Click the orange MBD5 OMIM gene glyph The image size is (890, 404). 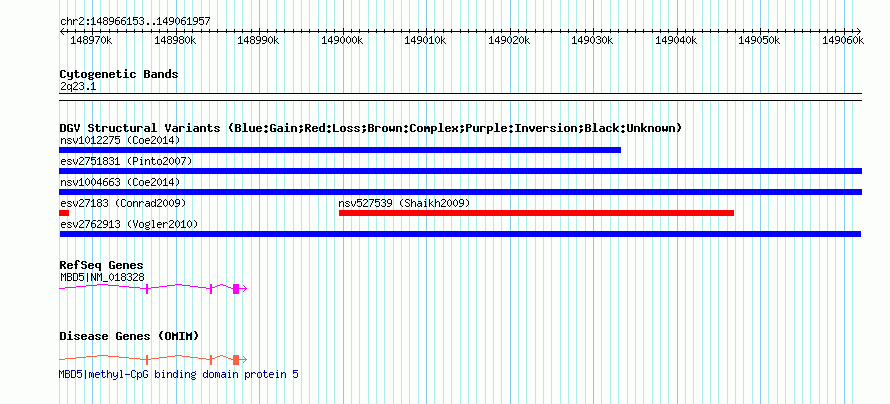tap(153, 359)
